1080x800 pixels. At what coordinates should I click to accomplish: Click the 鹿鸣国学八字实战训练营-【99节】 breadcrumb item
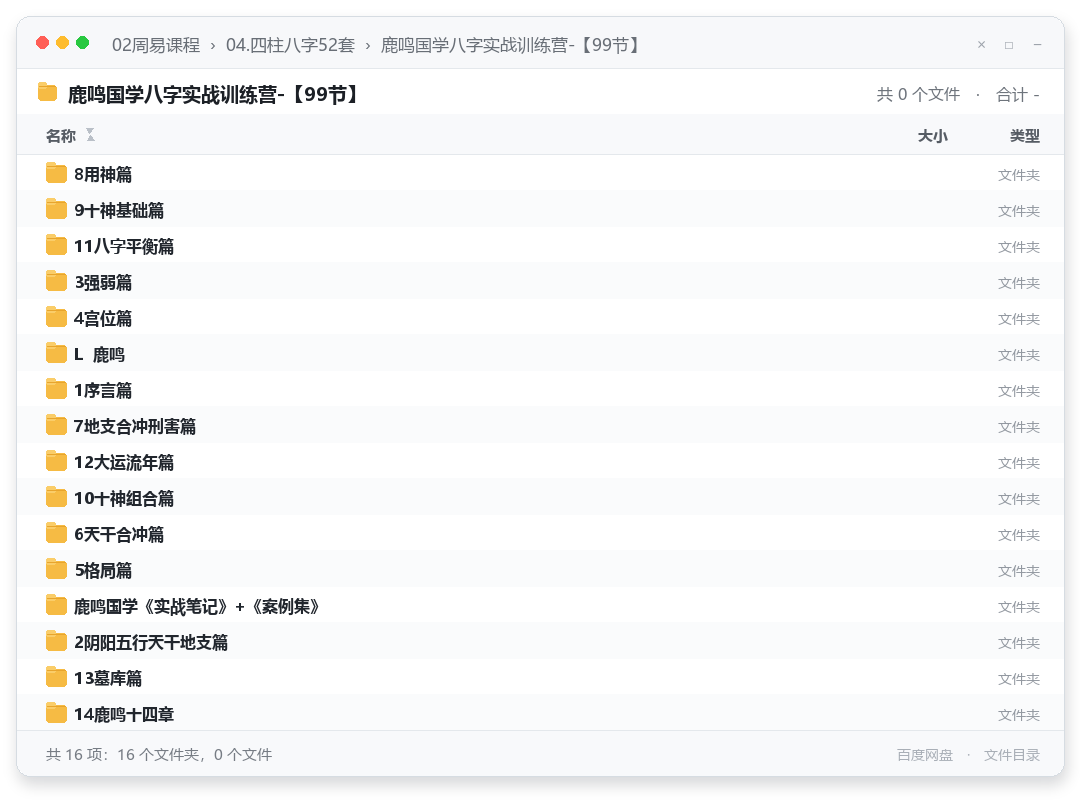click(x=511, y=45)
